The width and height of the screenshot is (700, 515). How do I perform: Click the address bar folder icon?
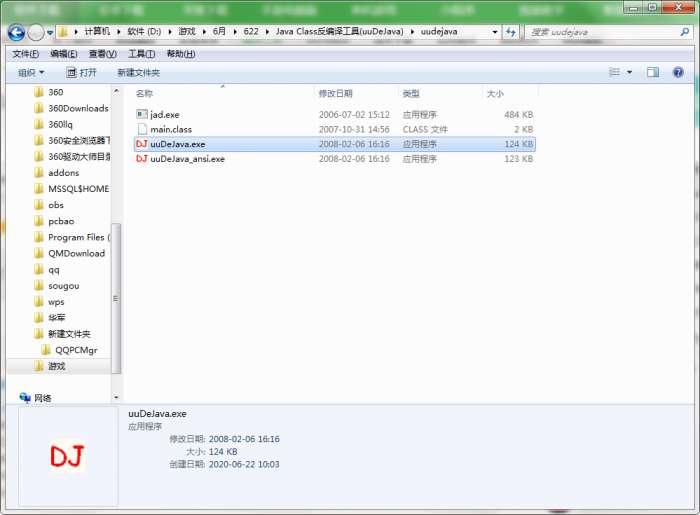pyautogui.click(x=63, y=32)
